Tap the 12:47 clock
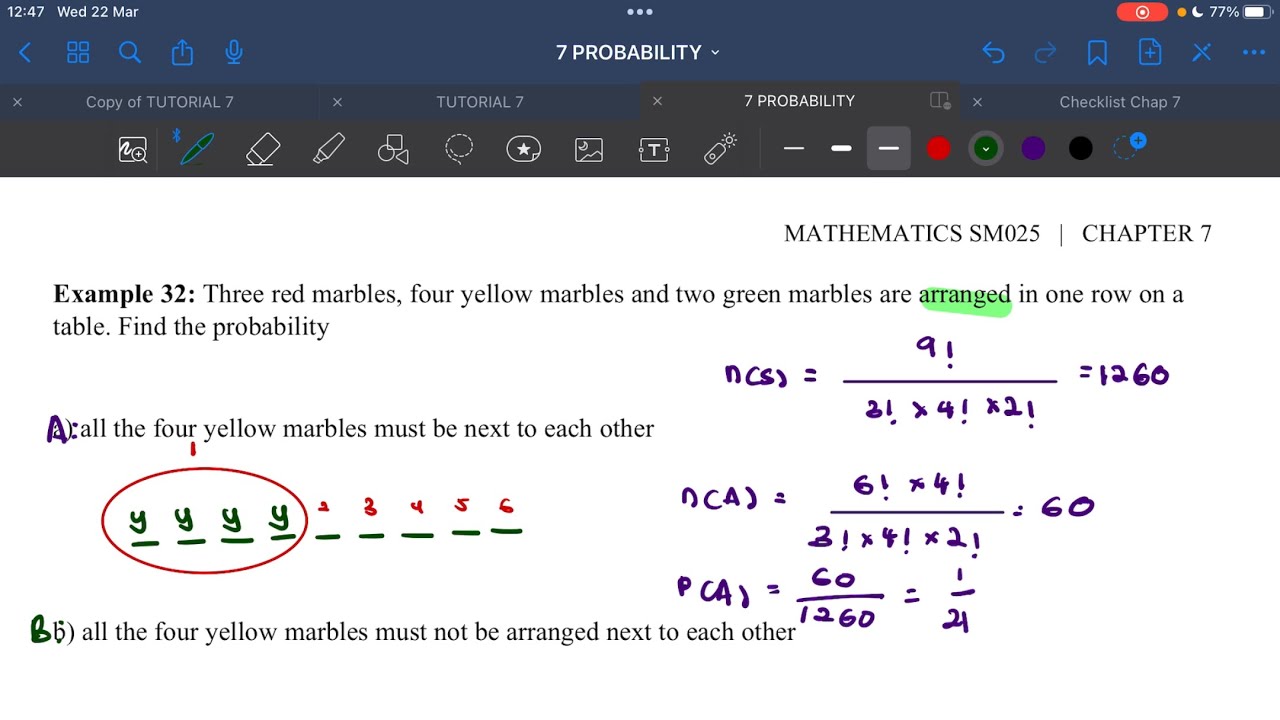Viewport: 1280px width, 720px height. pos(25,12)
